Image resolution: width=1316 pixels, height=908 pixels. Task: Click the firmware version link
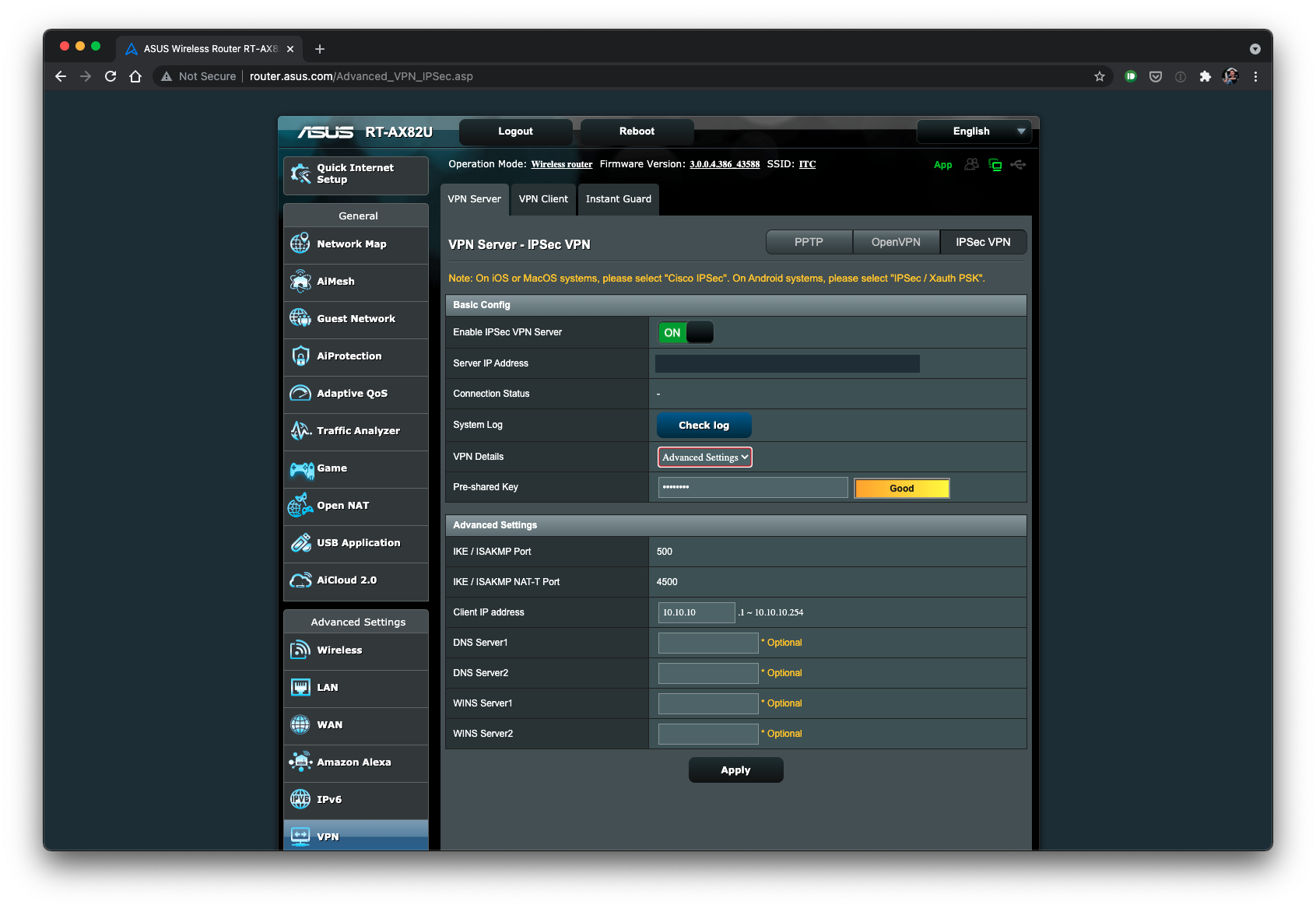coord(724,164)
